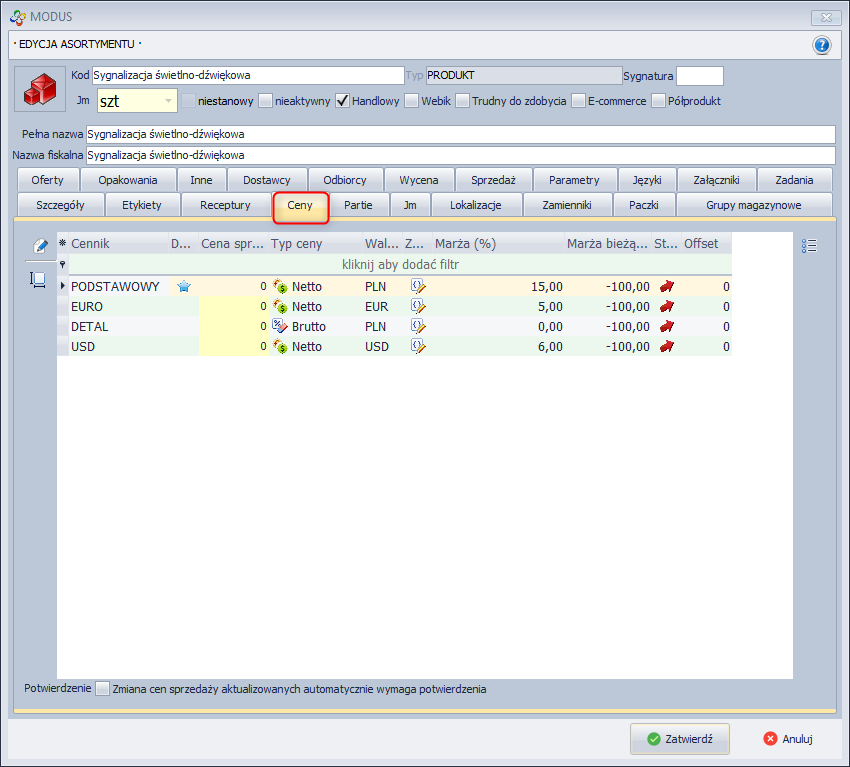
Task: Open the Dostawcy tab
Action: click(x=267, y=180)
